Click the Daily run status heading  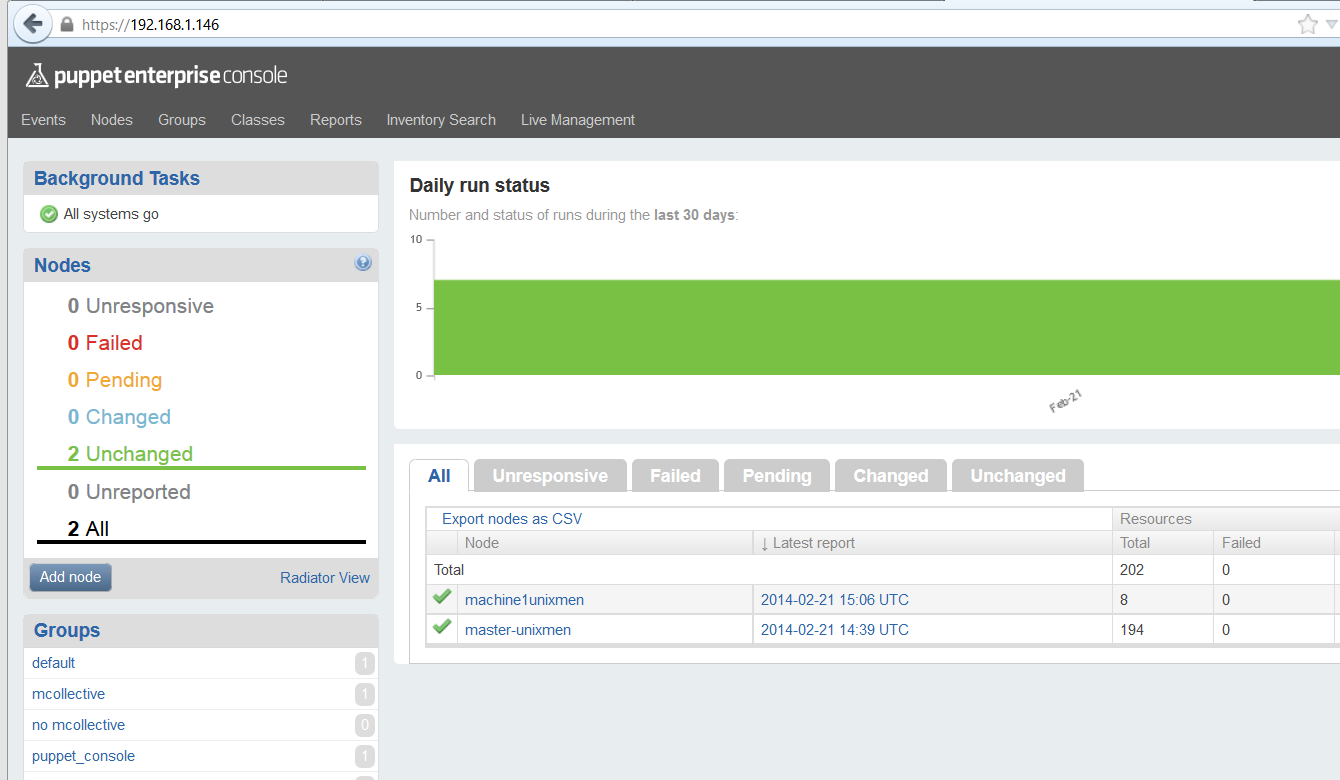tap(480, 186)
